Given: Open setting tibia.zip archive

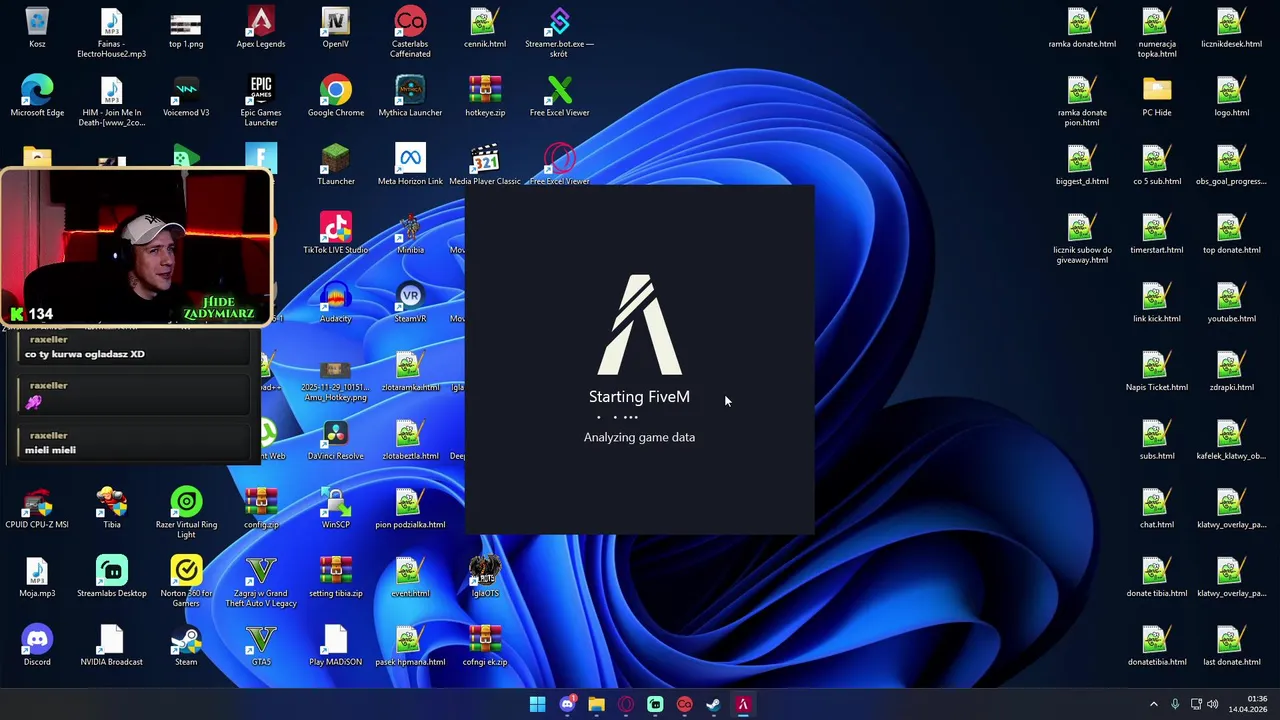Looking at the screenshot, I should click(336, 576).
